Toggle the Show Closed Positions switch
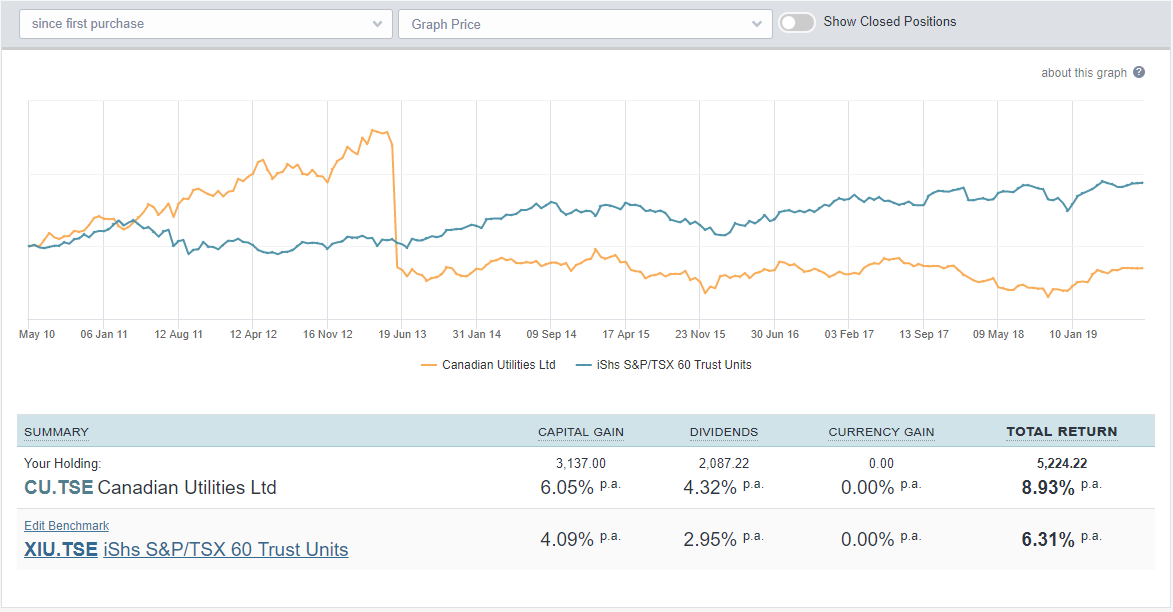The height and width of the screenshot is (612, 1173). pos(797,21)
